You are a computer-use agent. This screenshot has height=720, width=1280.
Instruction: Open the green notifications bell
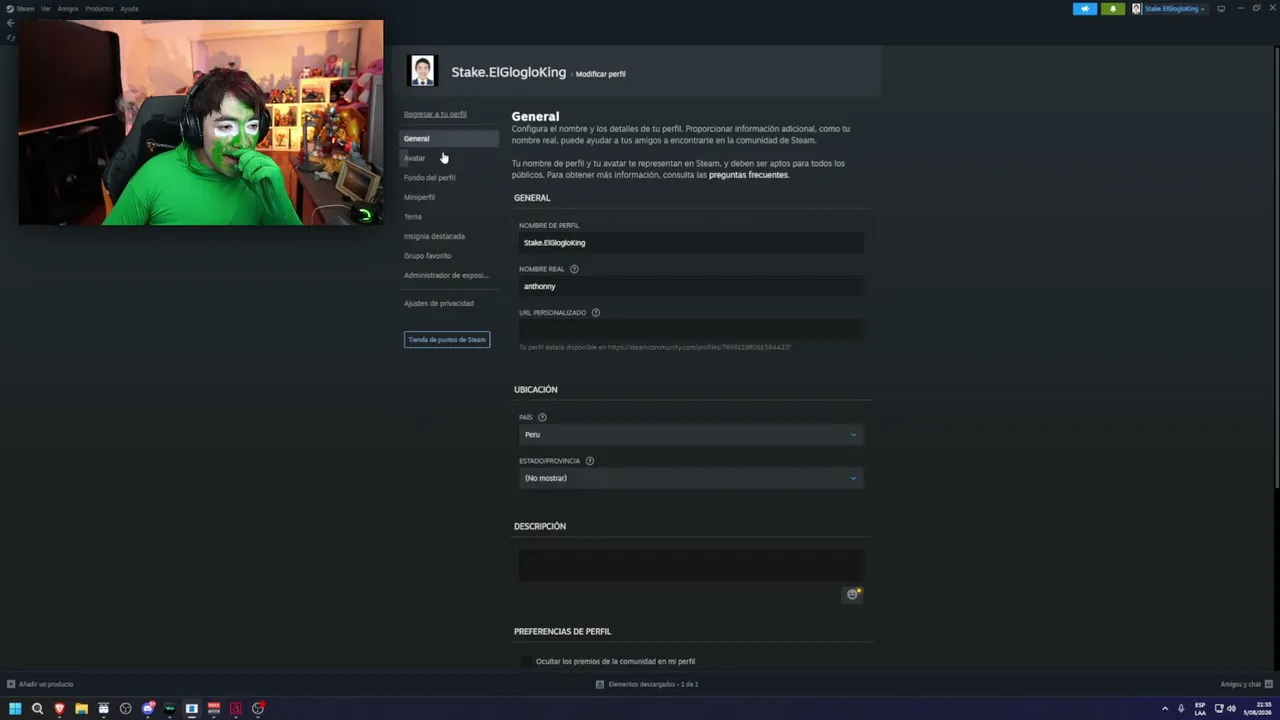coord(1113,9)
